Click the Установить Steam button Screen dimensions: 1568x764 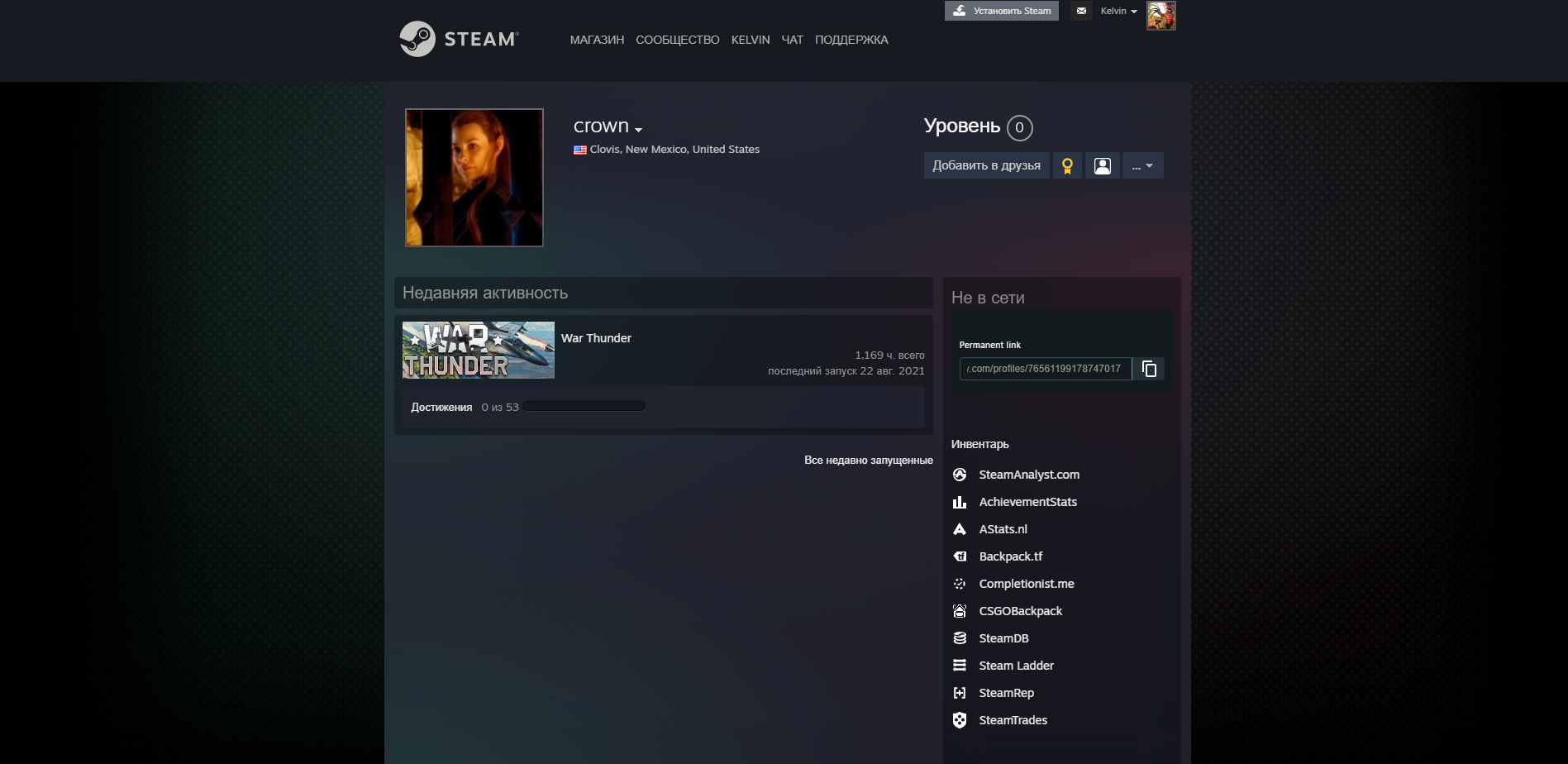point(1002,11)
